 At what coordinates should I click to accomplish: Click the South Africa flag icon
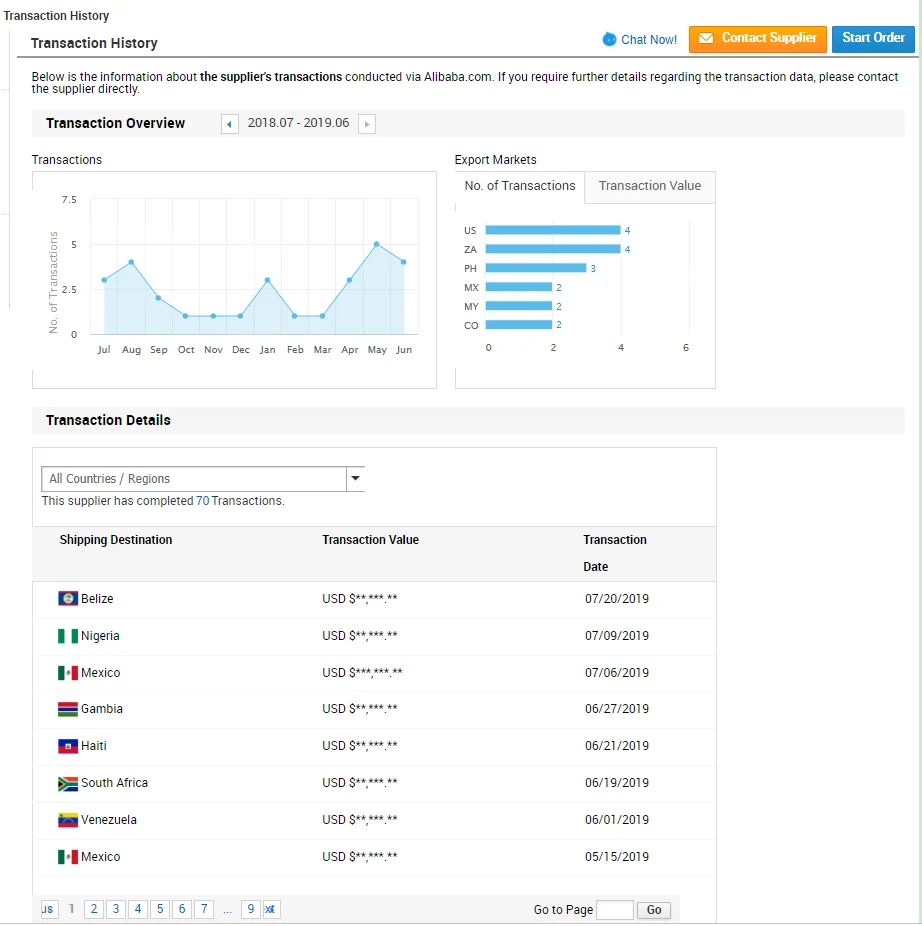pos(68,783)
